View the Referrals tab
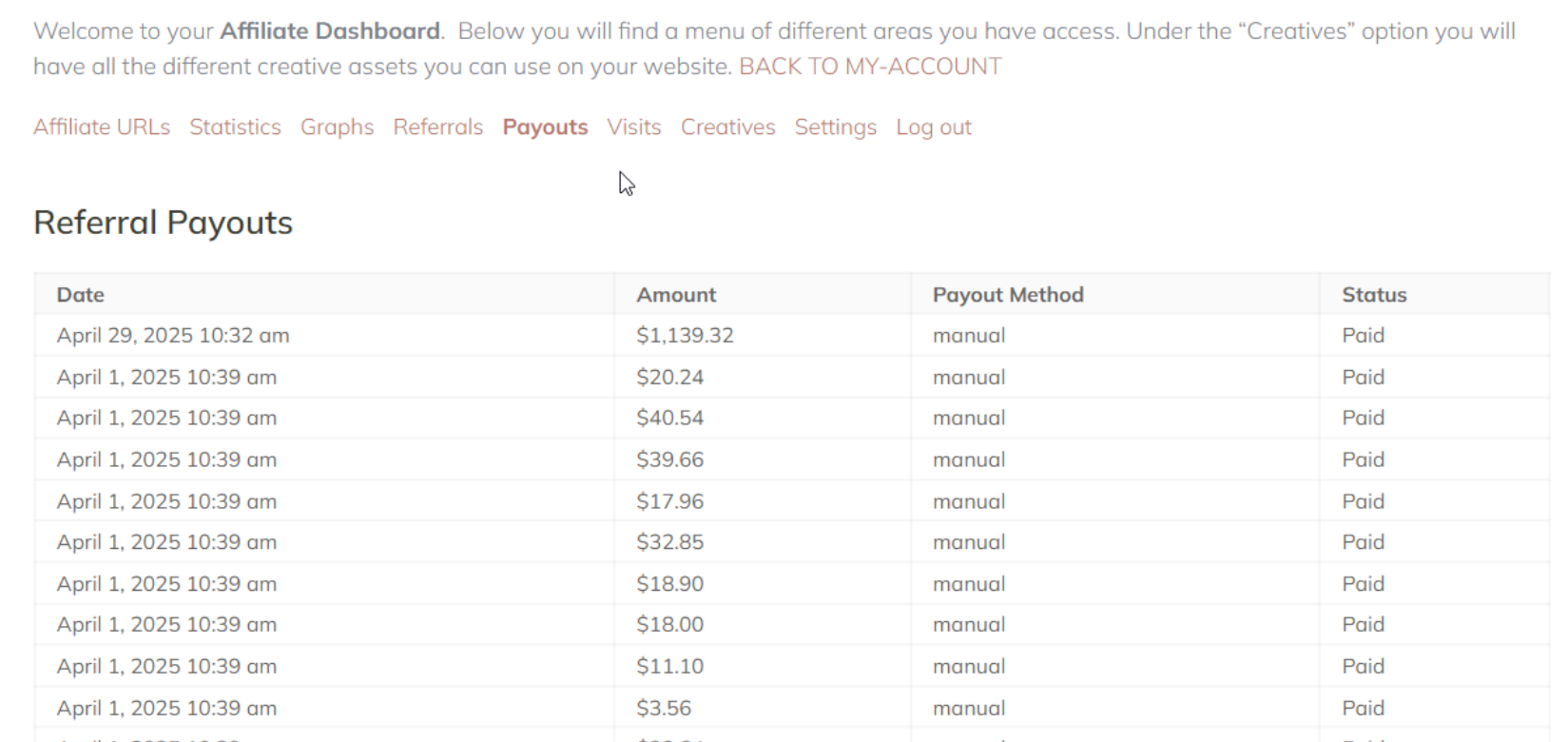 point(438,127)
